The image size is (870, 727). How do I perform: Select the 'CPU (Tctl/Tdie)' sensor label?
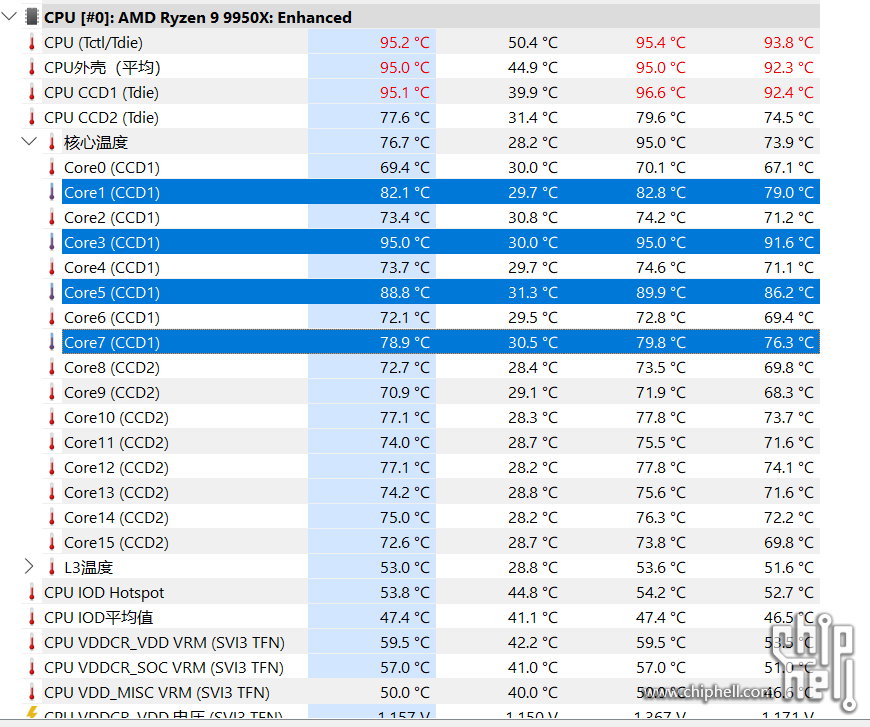(x=93, y=43)
